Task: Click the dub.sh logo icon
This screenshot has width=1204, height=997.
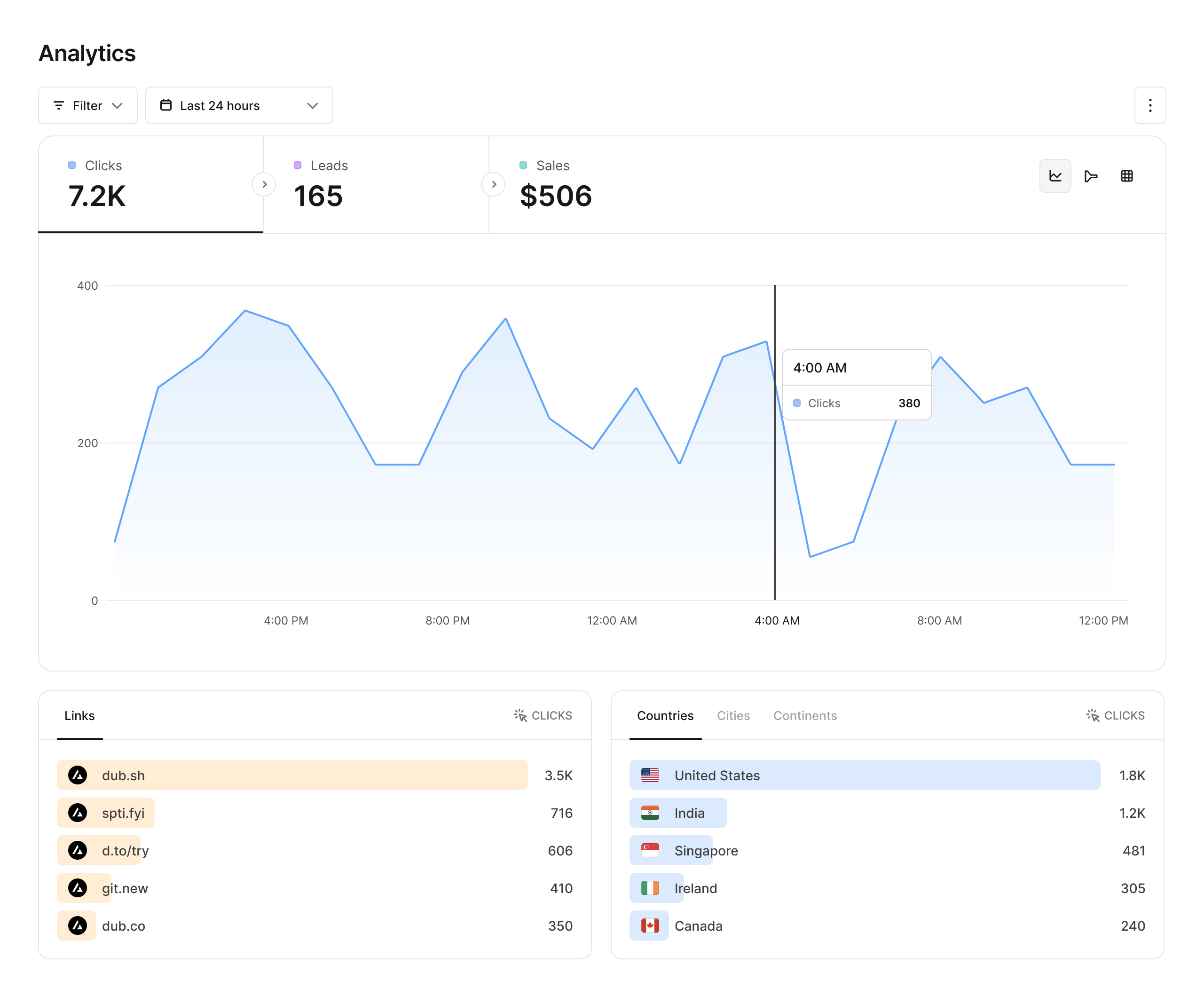Action: 78,775
